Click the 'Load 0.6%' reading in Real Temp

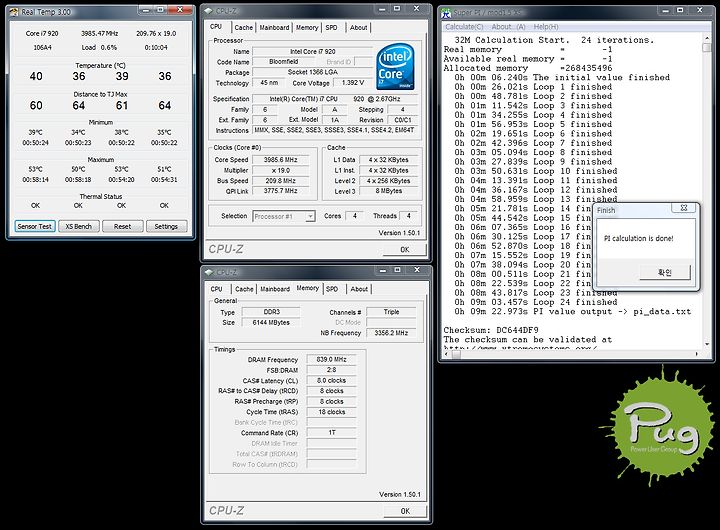[x=99, y=47]
